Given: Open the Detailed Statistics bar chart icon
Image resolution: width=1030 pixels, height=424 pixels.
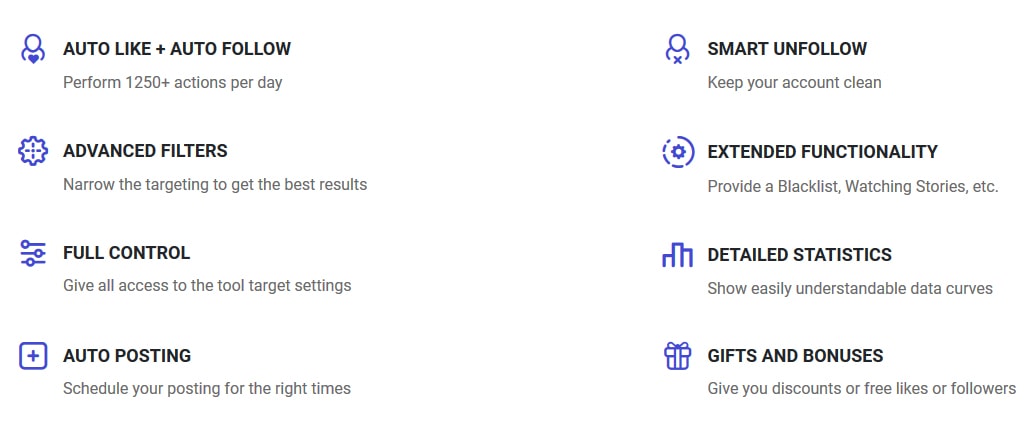Looking at the screenshot, I should click(677, 254).
